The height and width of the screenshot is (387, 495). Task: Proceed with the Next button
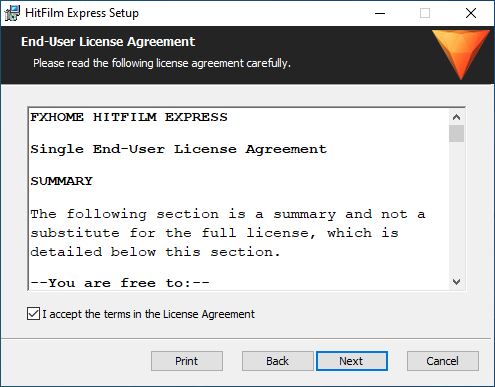tap(352, 361)
